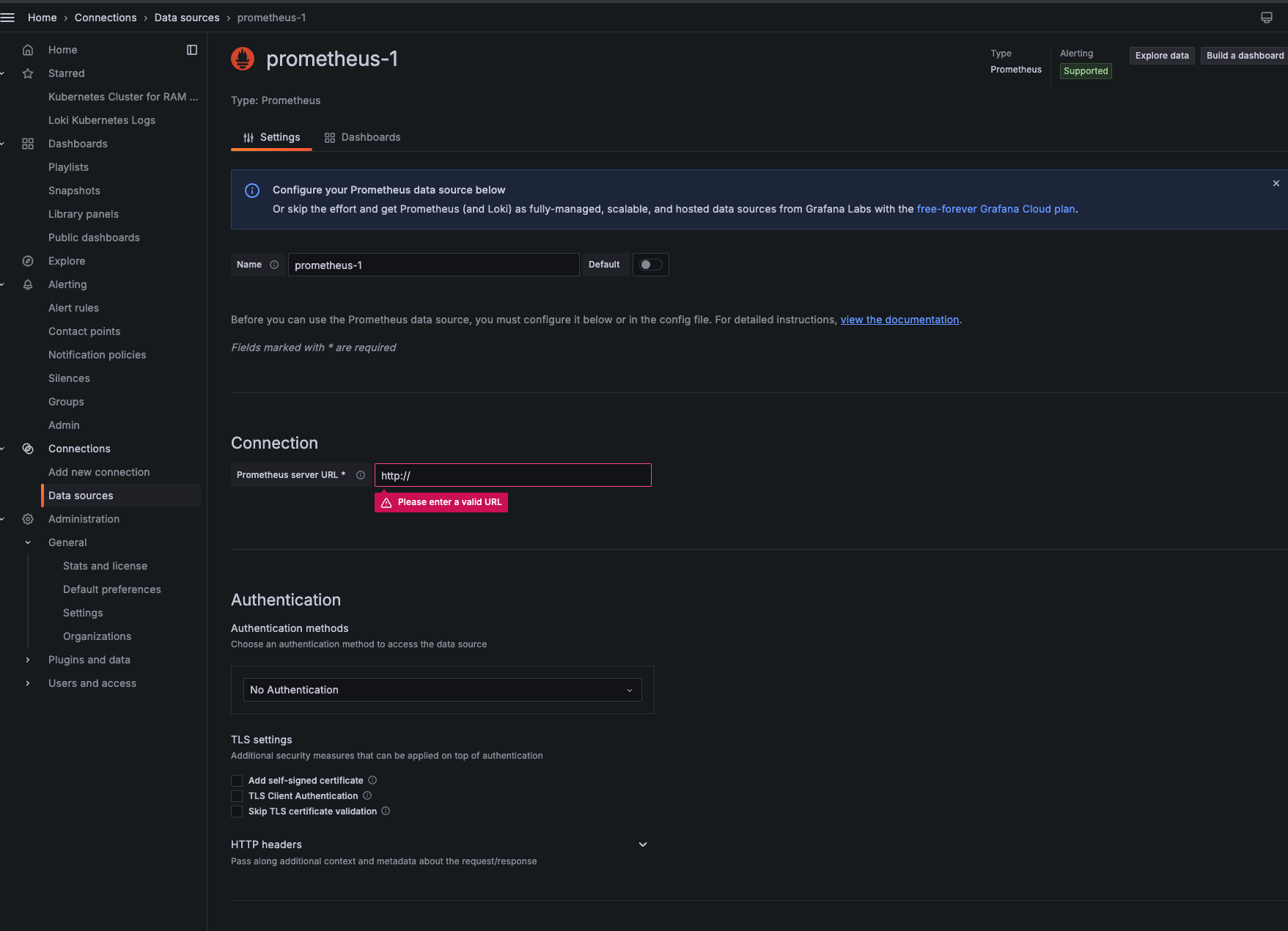Click the Prometheus server URL input field
Screen dimensions: 1288x931
pos(513,475)
